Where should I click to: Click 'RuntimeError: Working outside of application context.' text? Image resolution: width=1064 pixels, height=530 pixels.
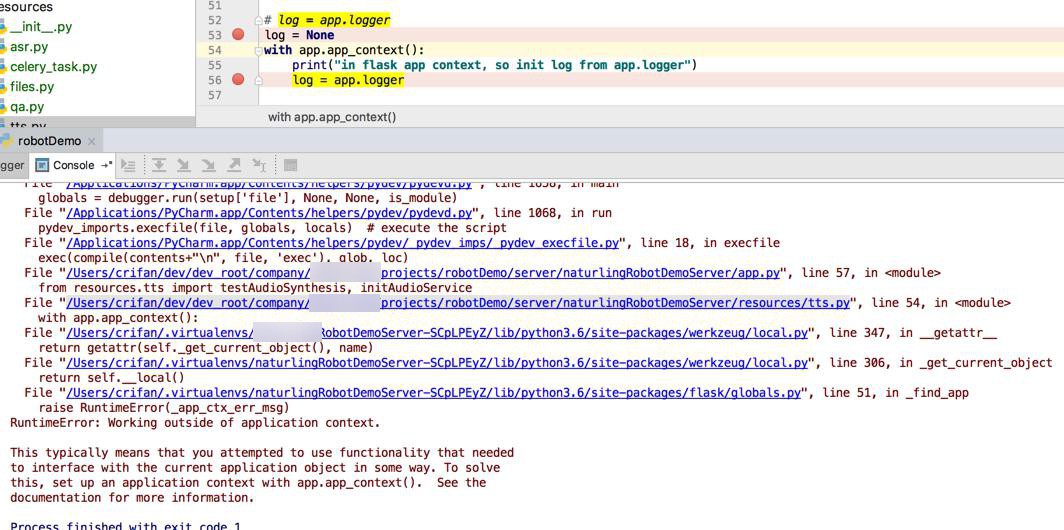tap(195, 423)
